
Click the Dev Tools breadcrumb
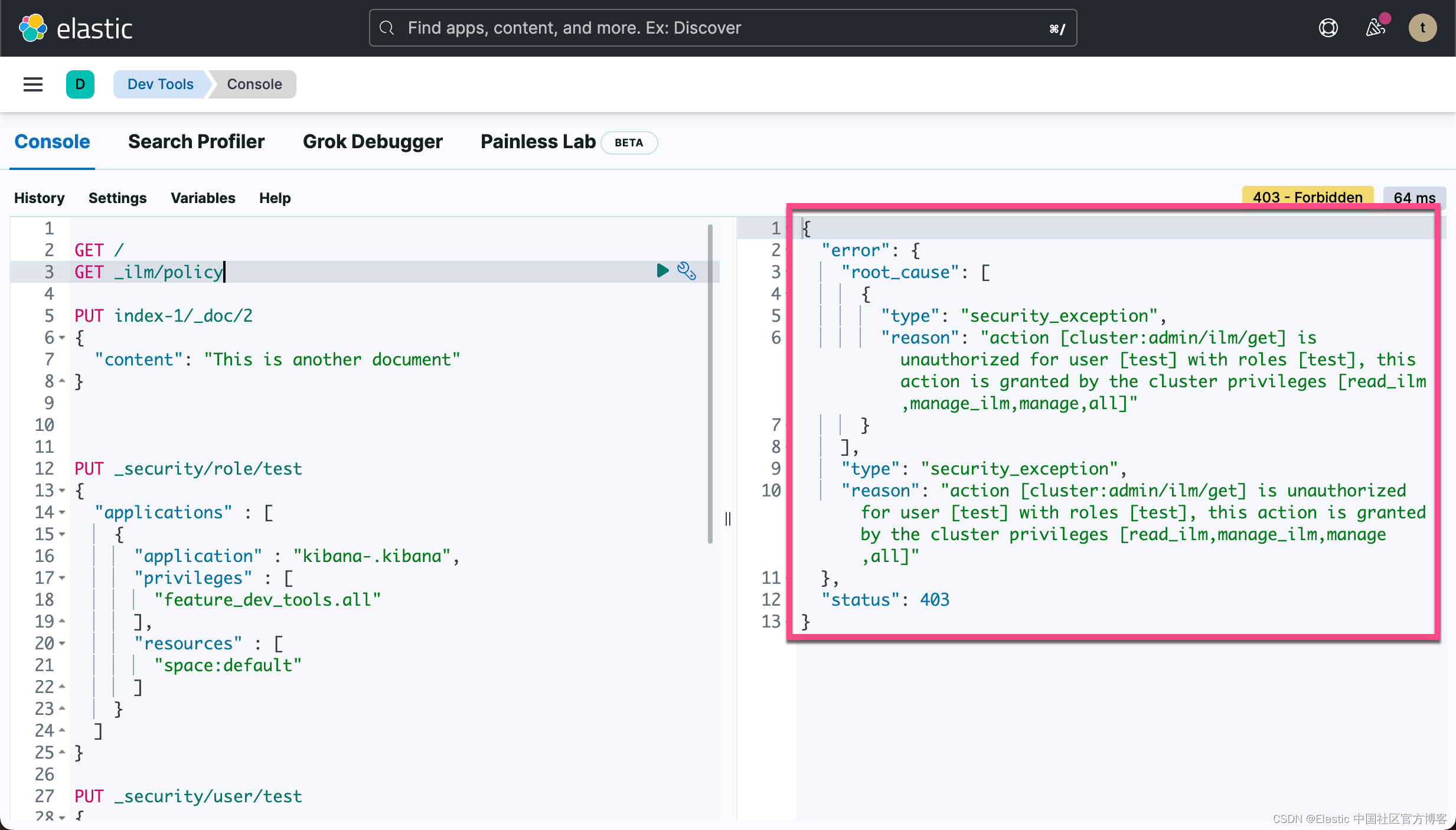click(x=161, y=84)
